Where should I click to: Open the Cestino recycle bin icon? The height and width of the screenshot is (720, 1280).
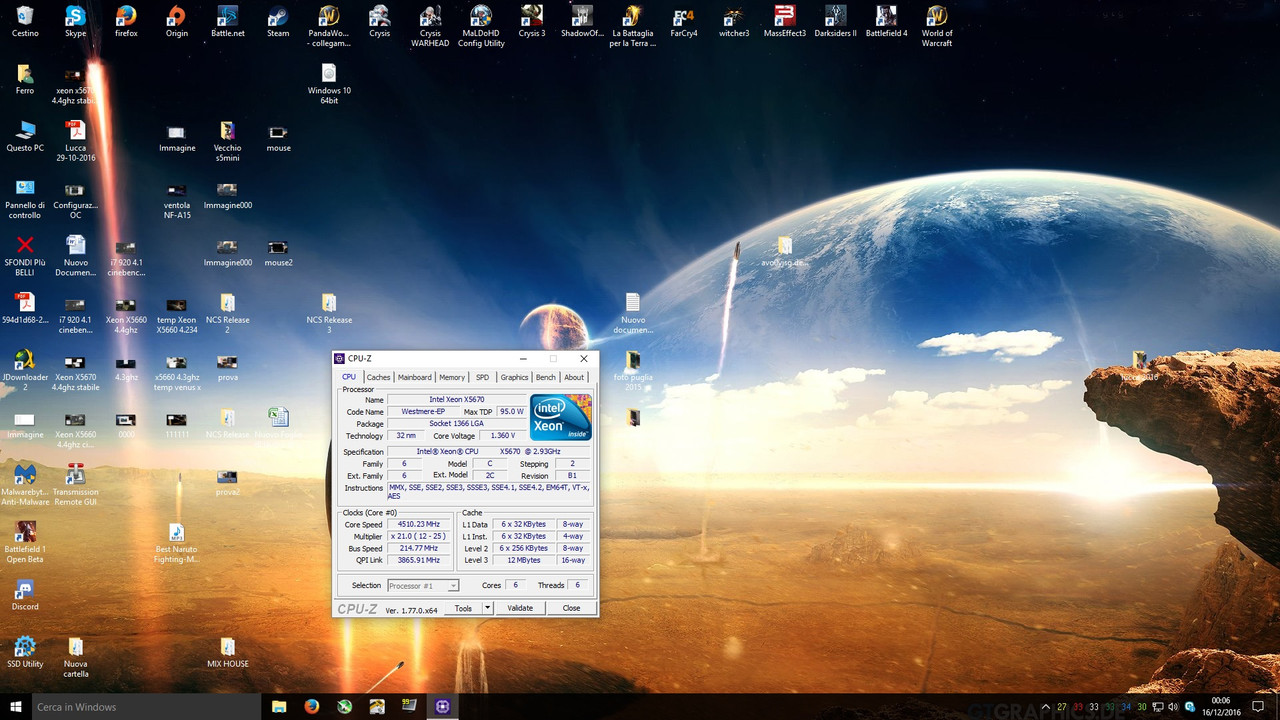25,21
